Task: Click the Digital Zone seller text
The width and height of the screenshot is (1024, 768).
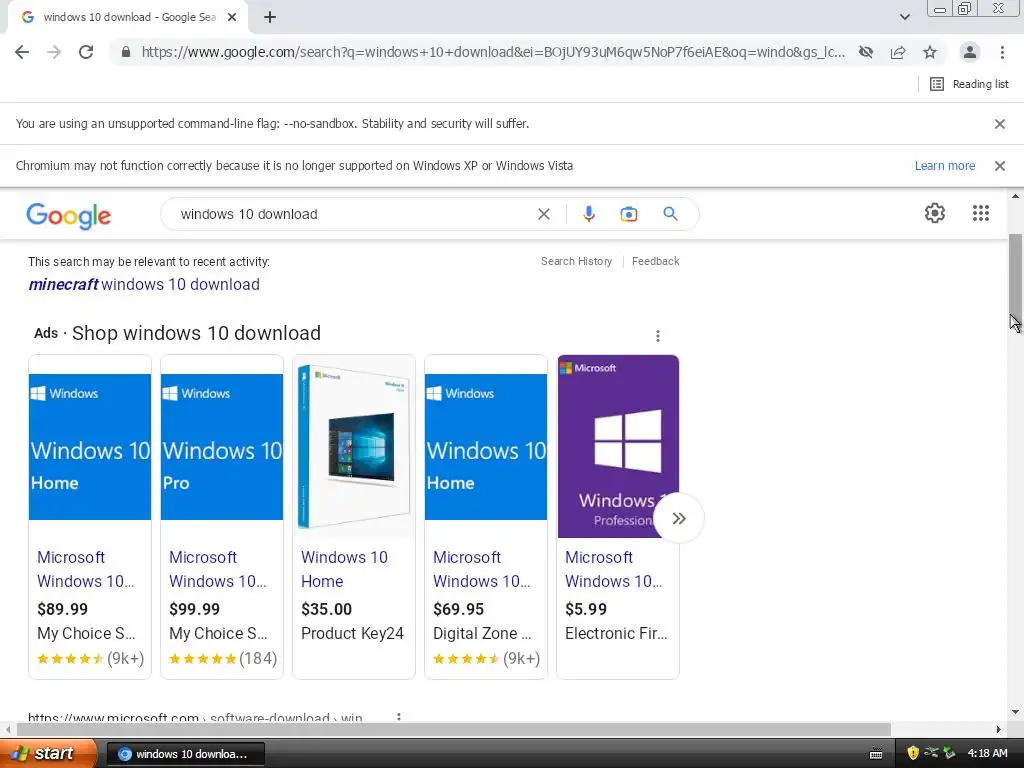Action: (482, 633)
